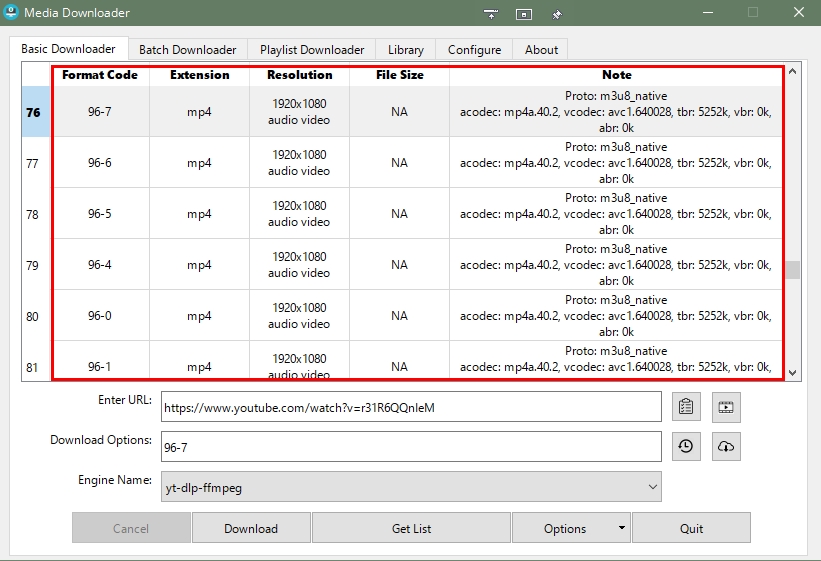Click the cloud download icon button
The width and height of the screenshot is (821, 561).
point(726,447)
